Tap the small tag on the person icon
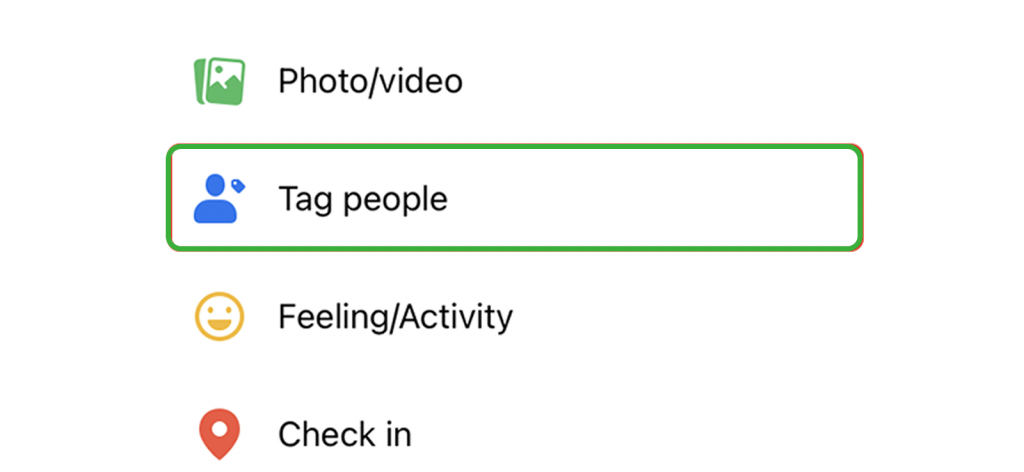The height and width of the screenshot is (472, 1024). (237, 185)
